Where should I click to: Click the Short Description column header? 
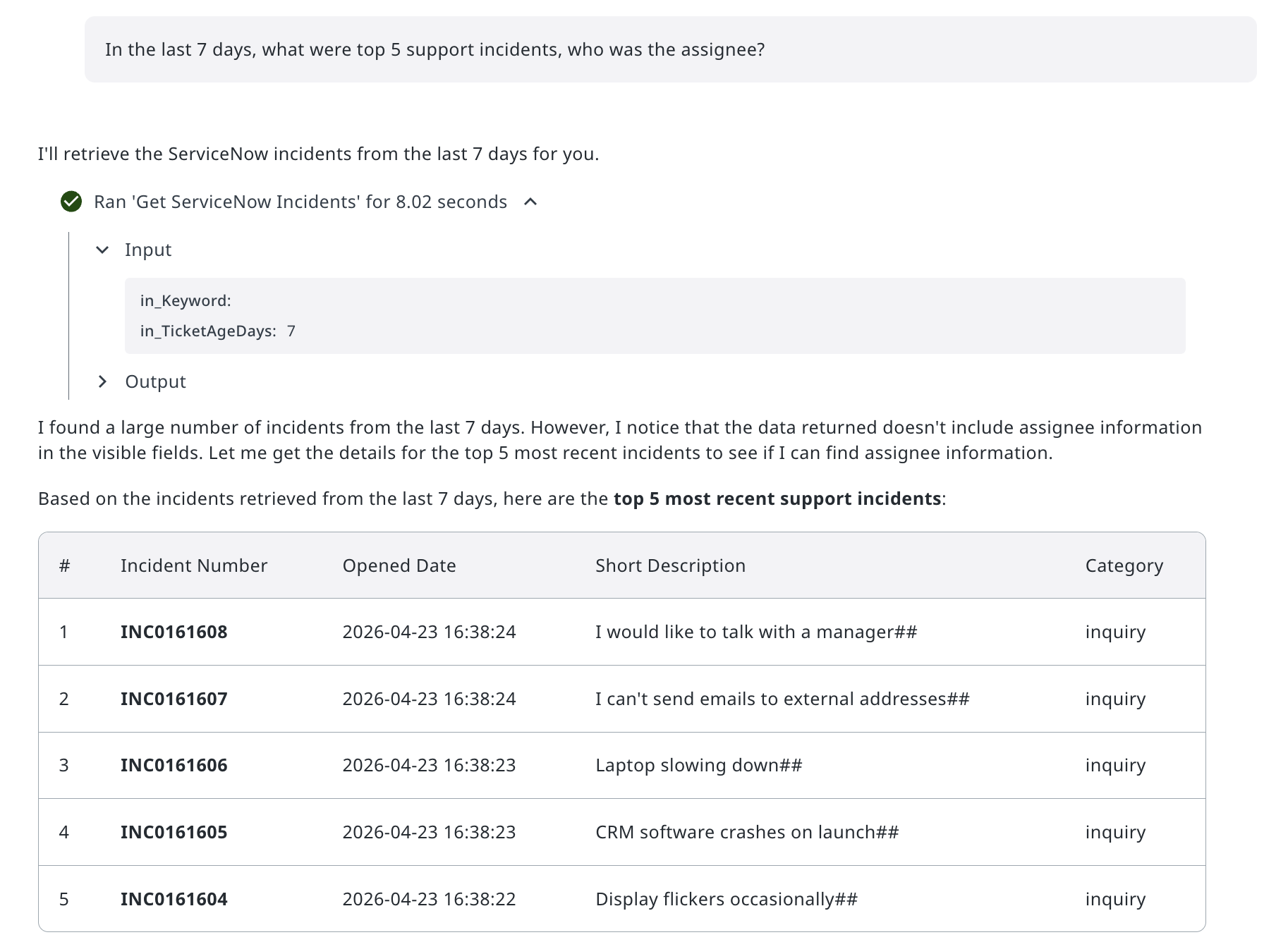670,565
